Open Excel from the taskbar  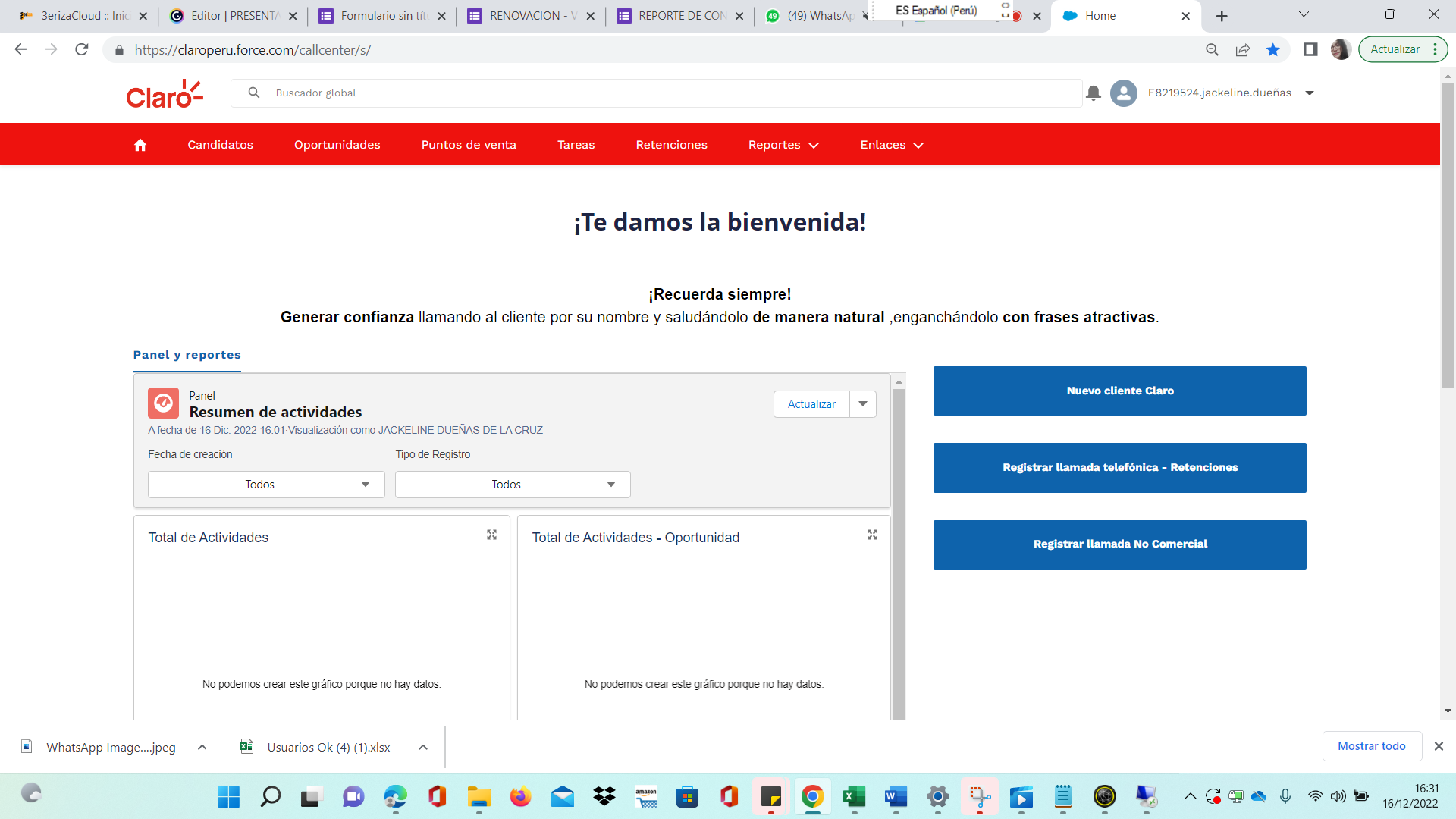[x=854, y=797]
